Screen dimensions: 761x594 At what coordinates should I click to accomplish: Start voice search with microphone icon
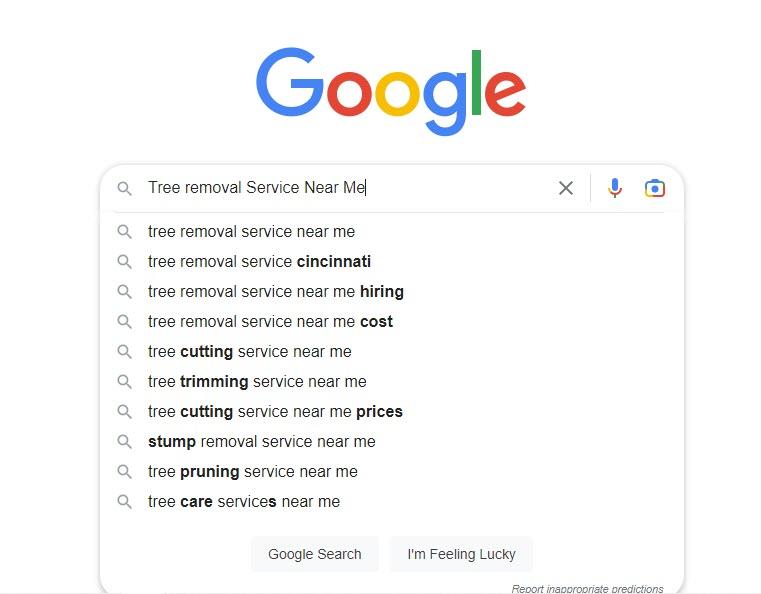click(x=615, y=188)
